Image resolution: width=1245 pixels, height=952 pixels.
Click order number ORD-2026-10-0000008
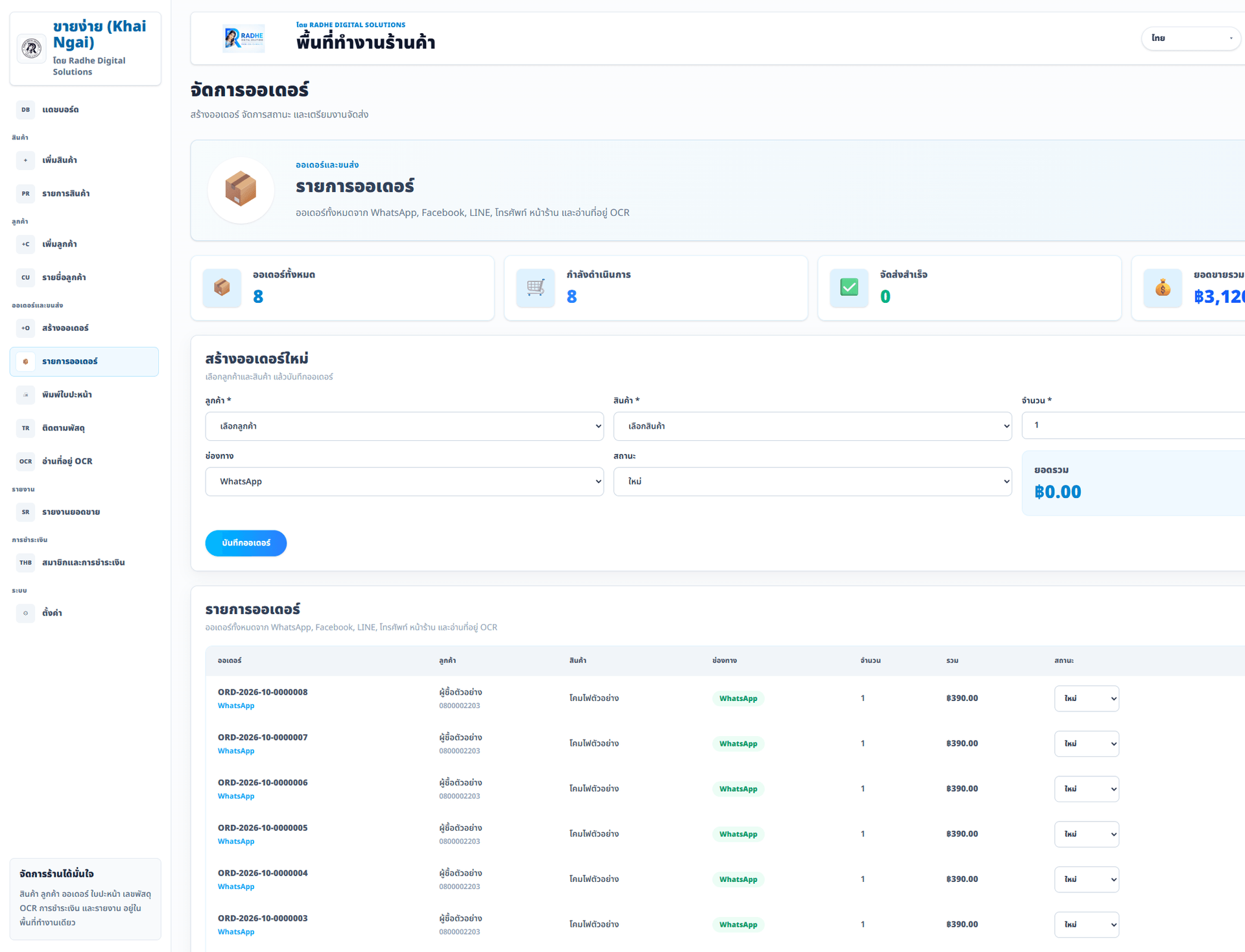(x=263, y=692)
